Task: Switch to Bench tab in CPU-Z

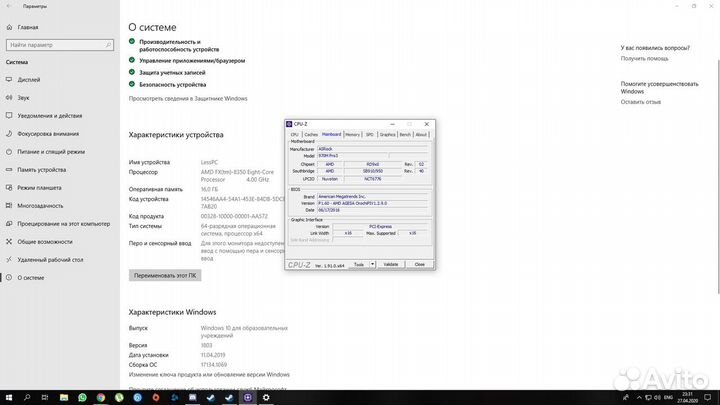Action: pyautogui.click(x=405, y=135)
